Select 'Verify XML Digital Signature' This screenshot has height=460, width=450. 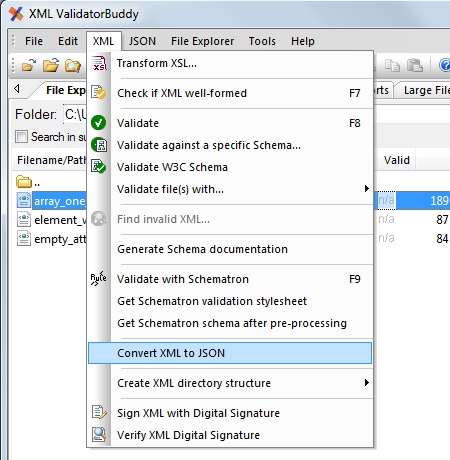(230, 435)
